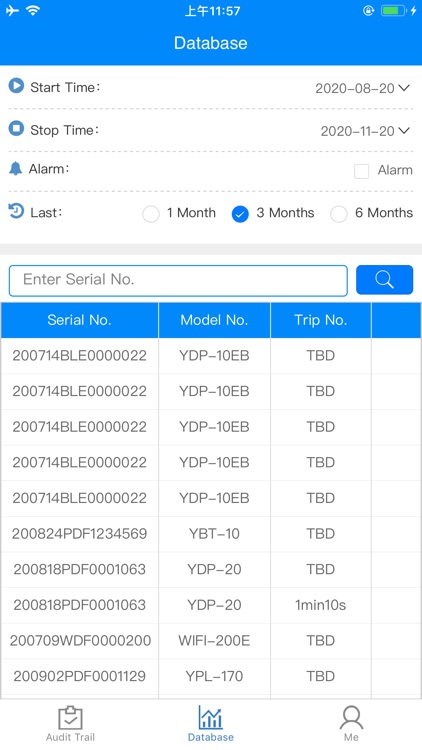Screen dimensions: 422x750
Task: Click the Trip No. column header
Action: coord(321,320)
